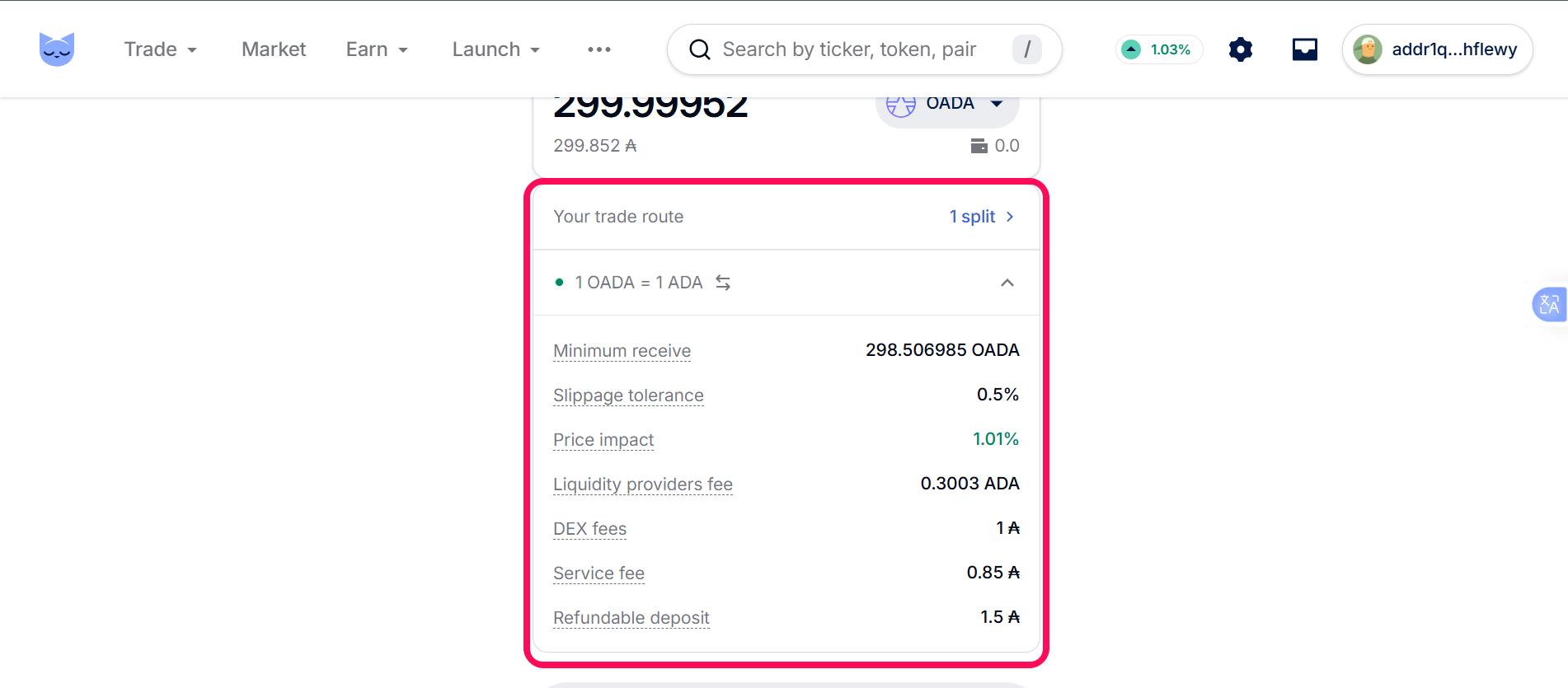This screenshot has width=1568, height=688.
Task: Open the search by ticker field
Action: point(849,49)
